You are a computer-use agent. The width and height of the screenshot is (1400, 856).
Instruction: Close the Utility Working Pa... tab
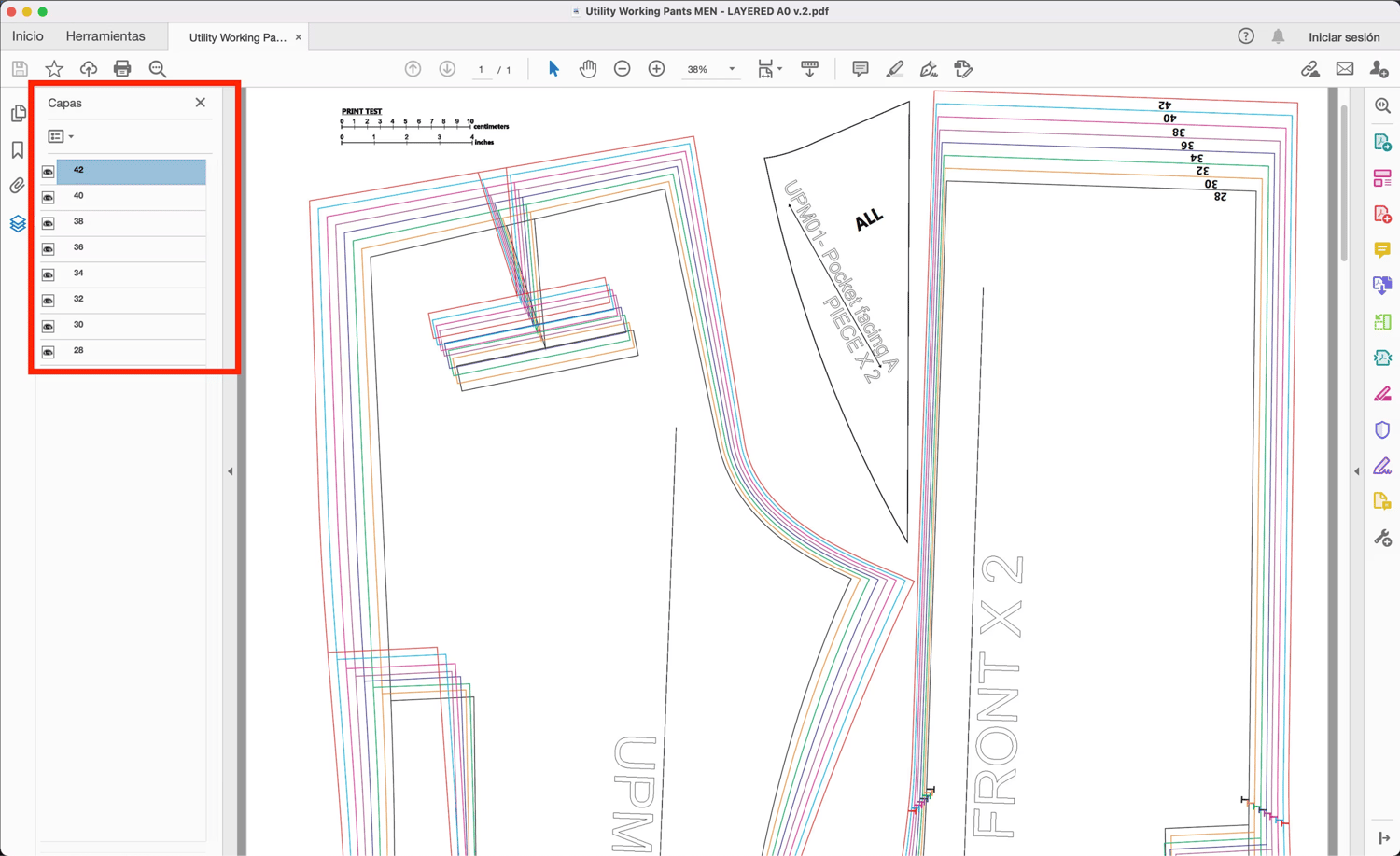click(299, 37)
